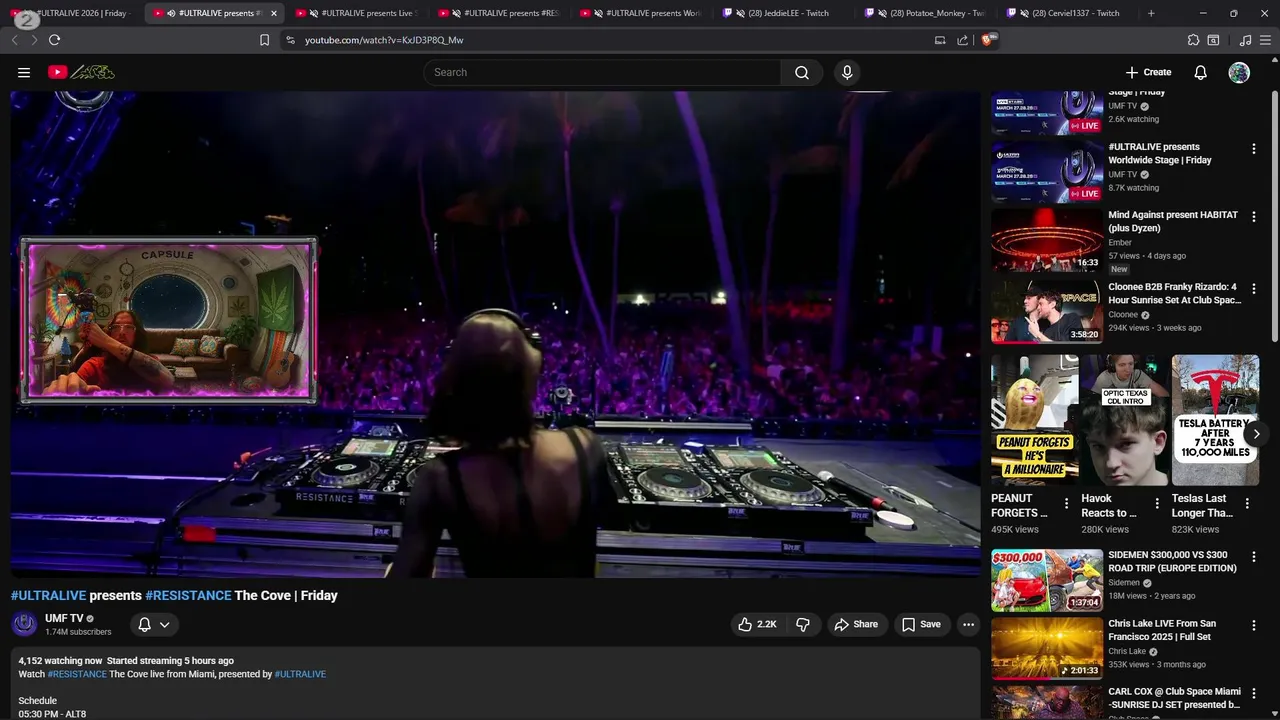
Task: Click the share page icon in address bar
Action: tap(963, 40)
